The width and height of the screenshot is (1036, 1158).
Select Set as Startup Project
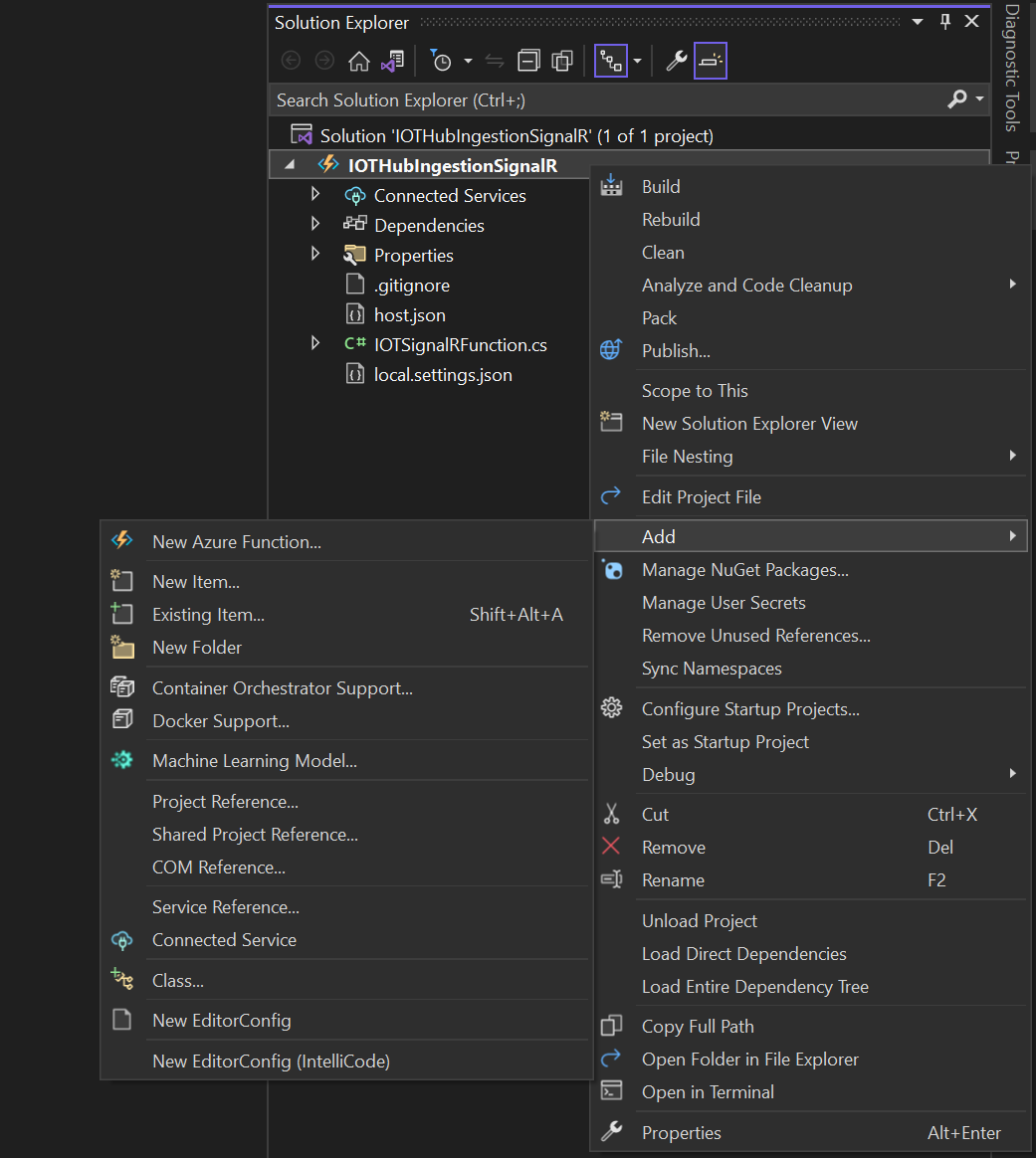(811, 741)
